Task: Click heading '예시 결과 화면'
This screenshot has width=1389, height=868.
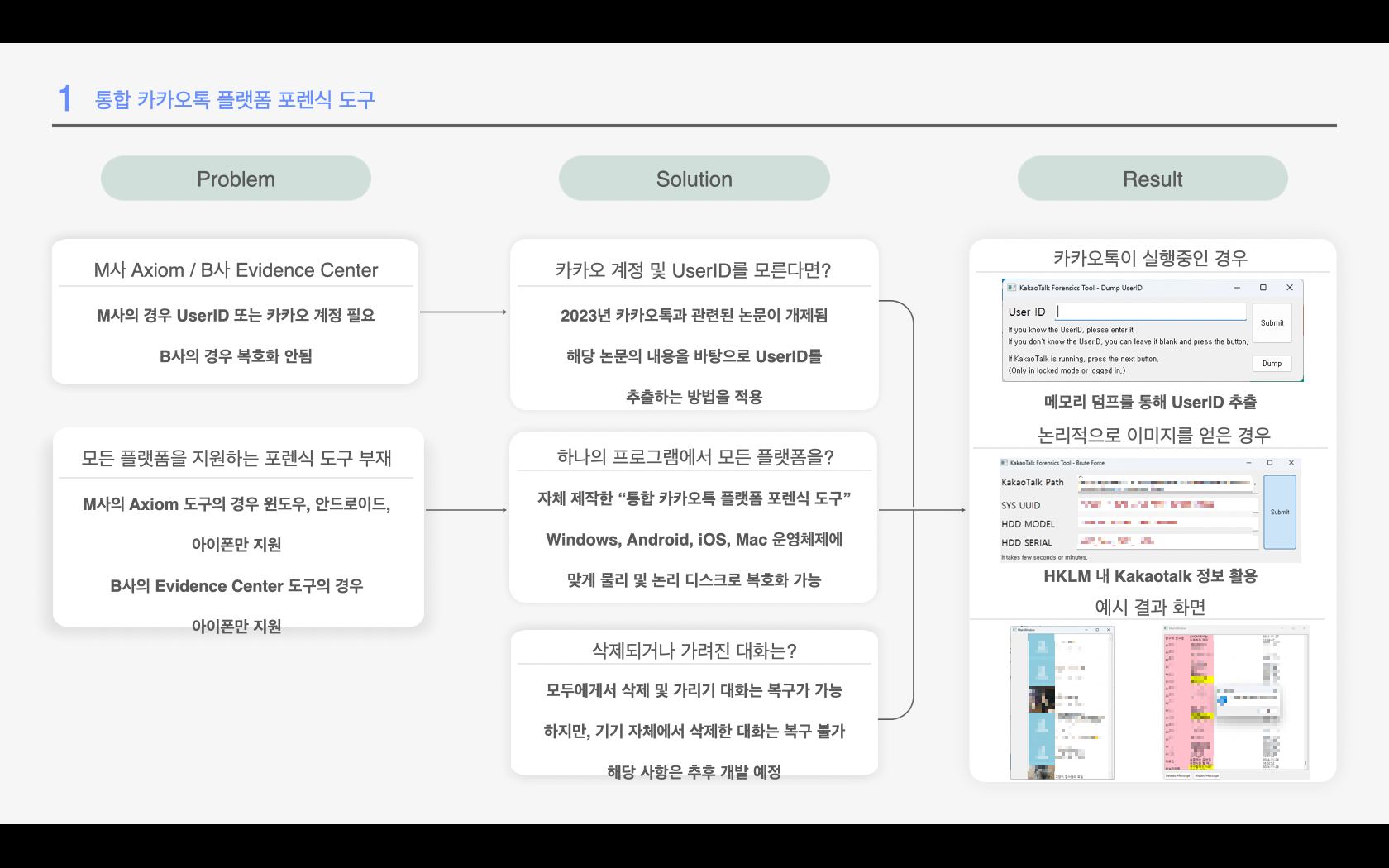Action: [x=1150, y=607]
